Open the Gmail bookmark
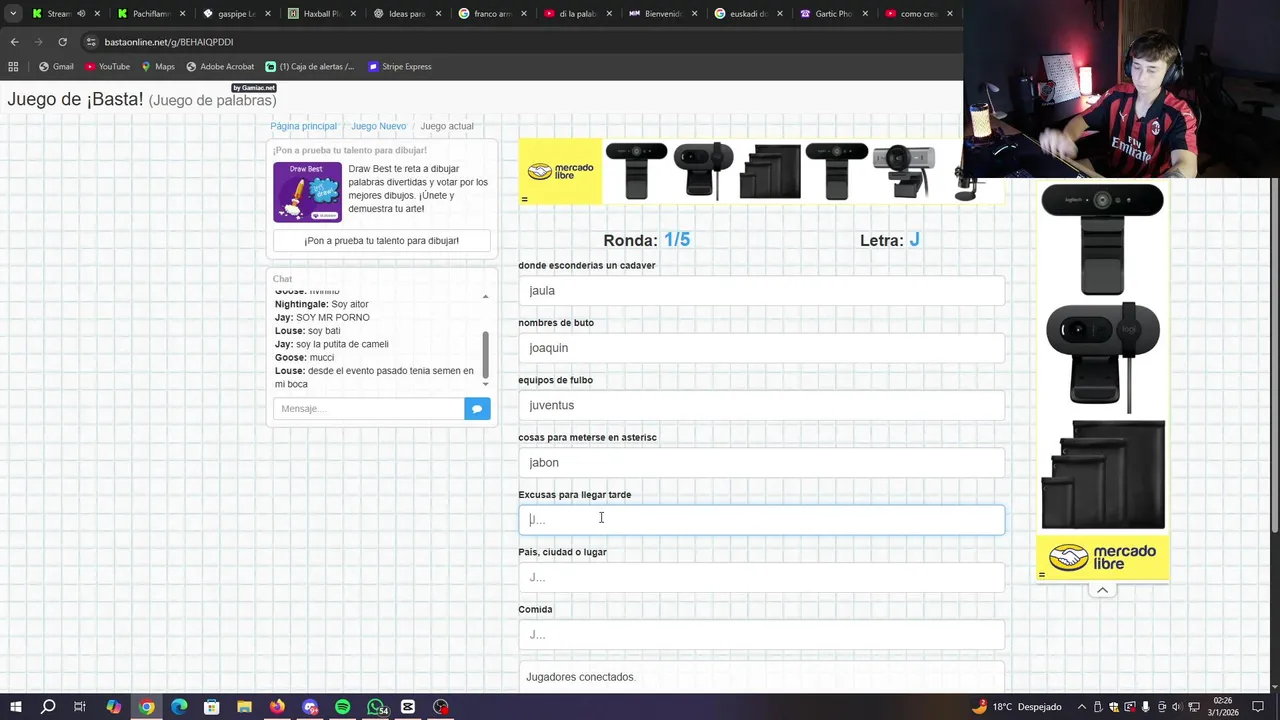The image size is (1280, 720). pyautogui.click(x=56, y=67)
